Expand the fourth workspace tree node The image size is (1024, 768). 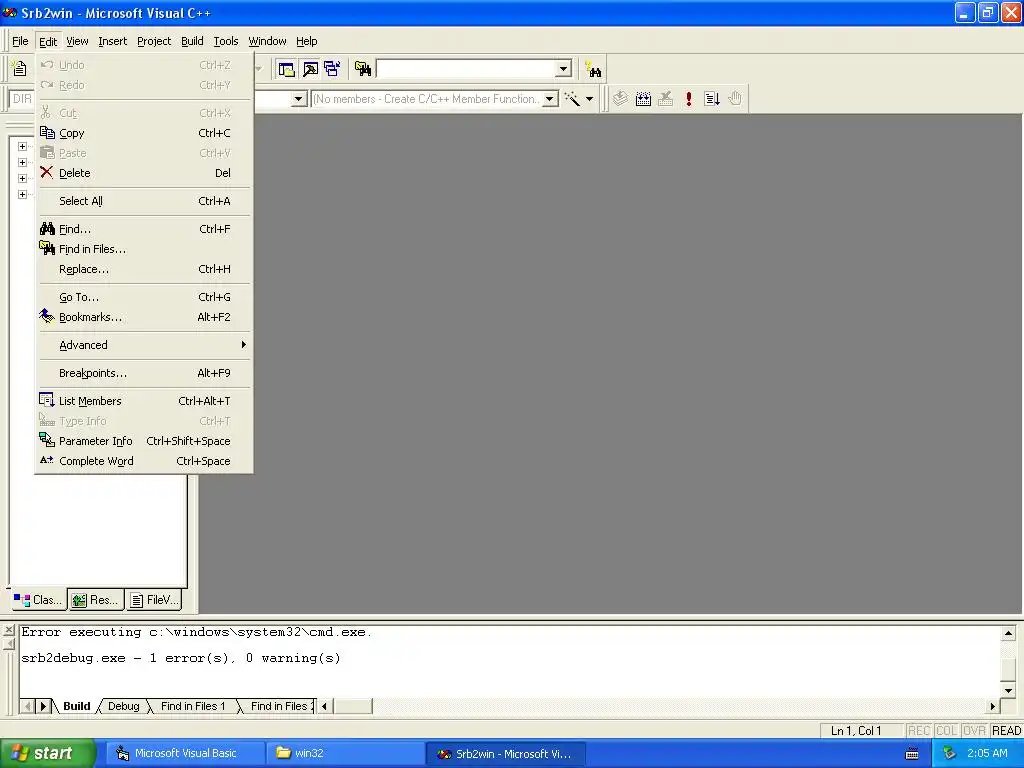22,195
